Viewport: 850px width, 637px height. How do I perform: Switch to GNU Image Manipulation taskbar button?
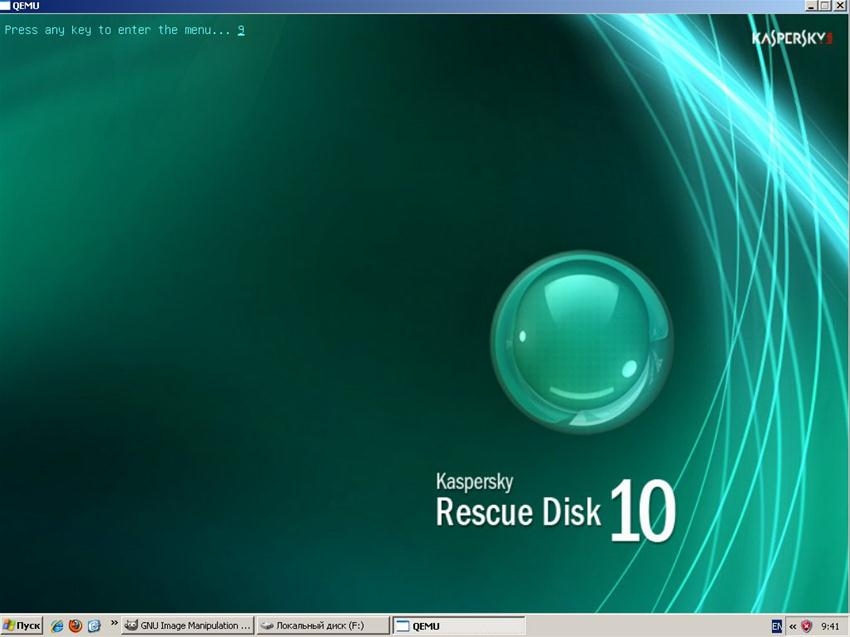point(188,626)
